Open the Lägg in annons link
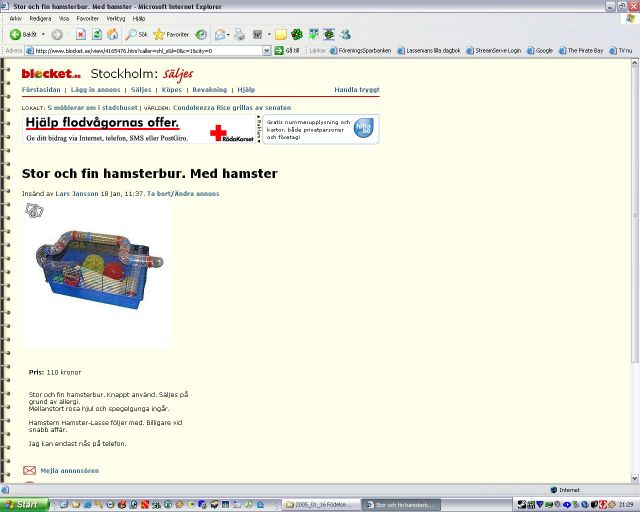Viewport: 640px width, 512px height. 96,90
